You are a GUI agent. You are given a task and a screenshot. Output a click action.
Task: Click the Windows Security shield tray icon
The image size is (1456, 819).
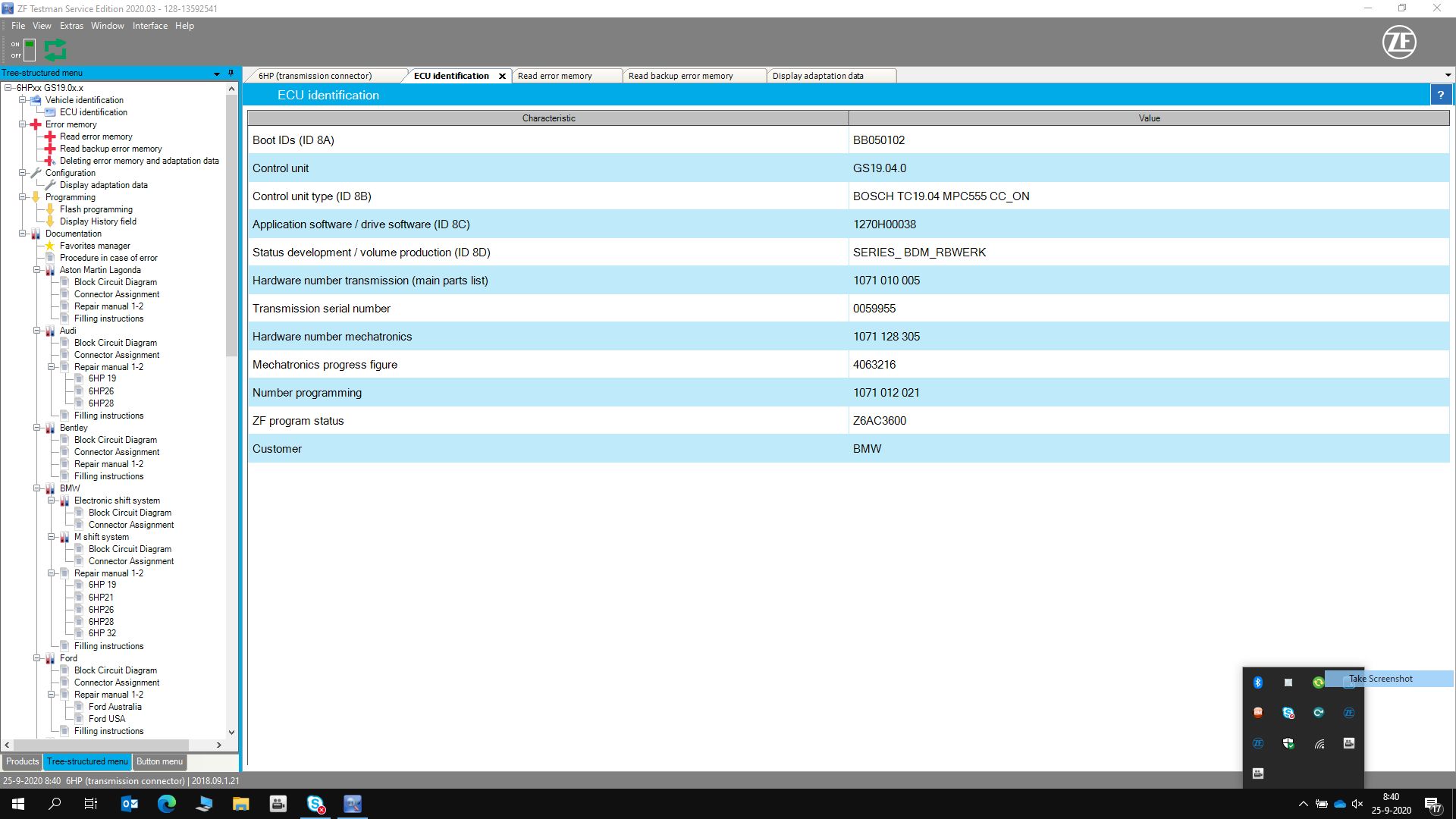1288,743
